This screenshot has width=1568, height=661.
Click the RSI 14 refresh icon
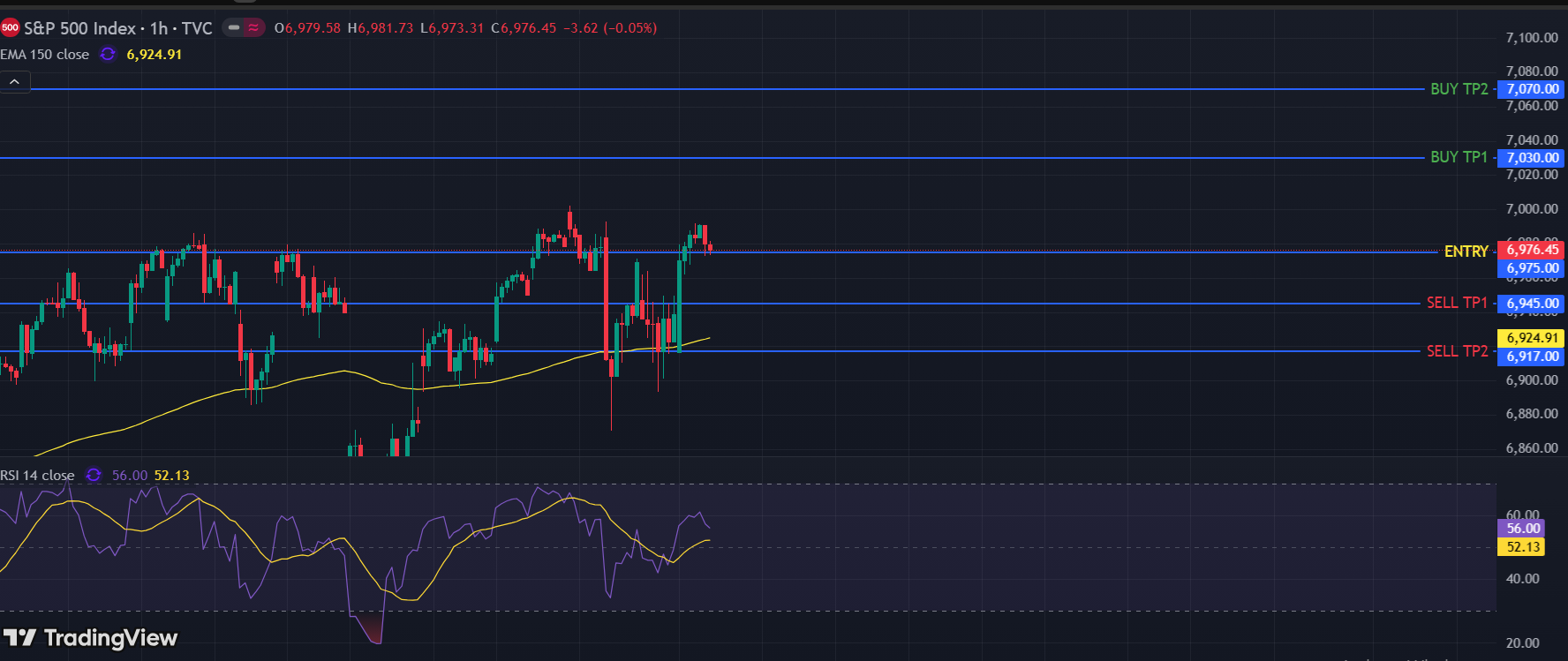94,475
